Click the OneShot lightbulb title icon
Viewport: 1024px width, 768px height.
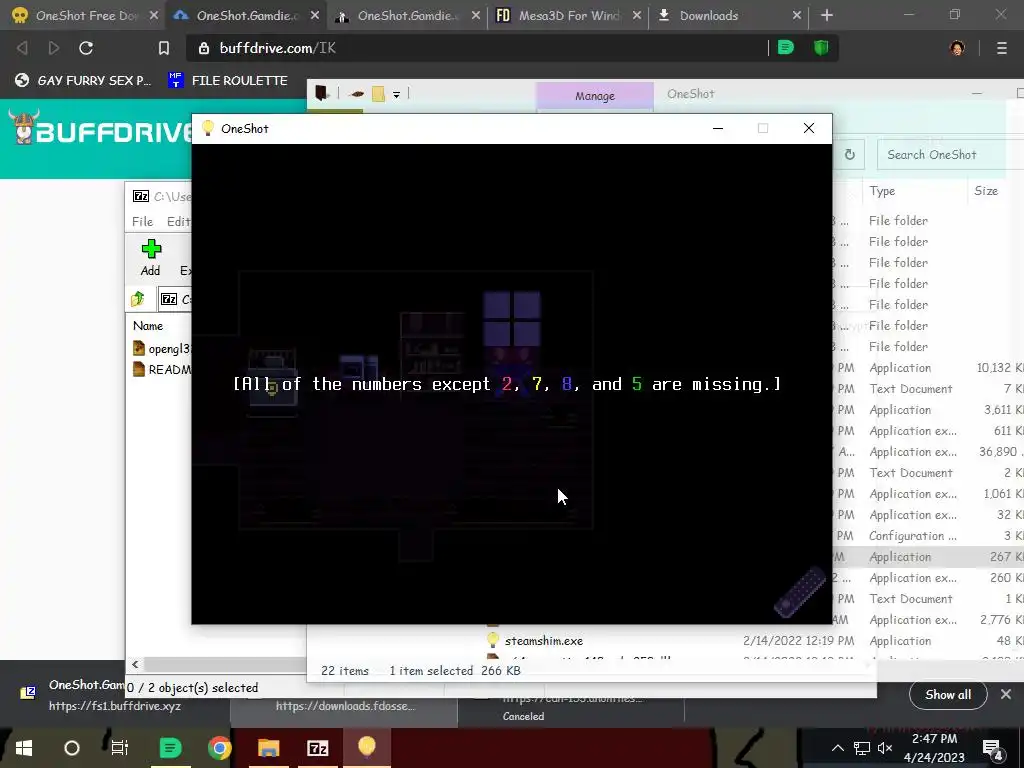point(208,128)
